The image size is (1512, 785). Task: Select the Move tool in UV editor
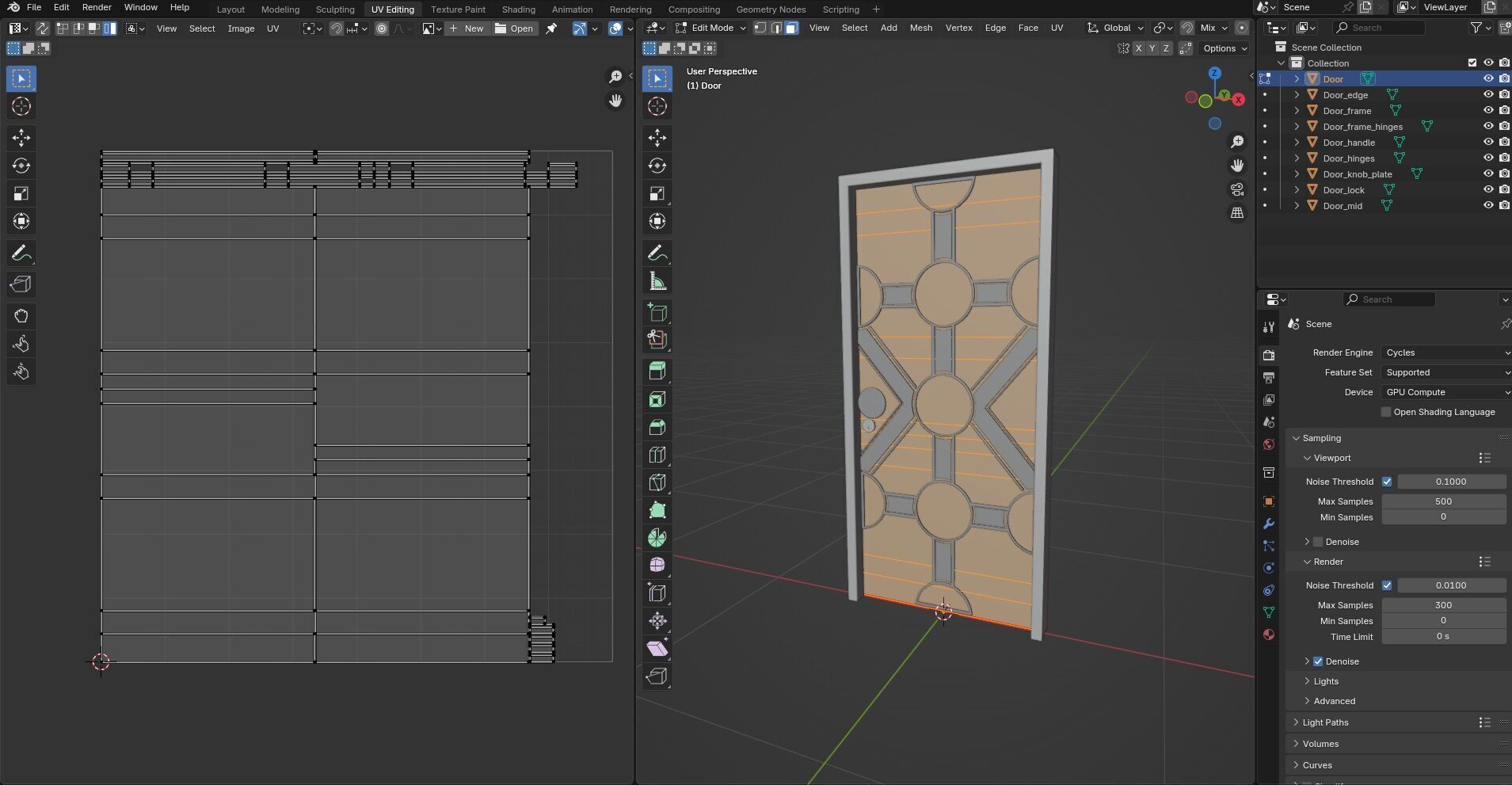(21, 138)
